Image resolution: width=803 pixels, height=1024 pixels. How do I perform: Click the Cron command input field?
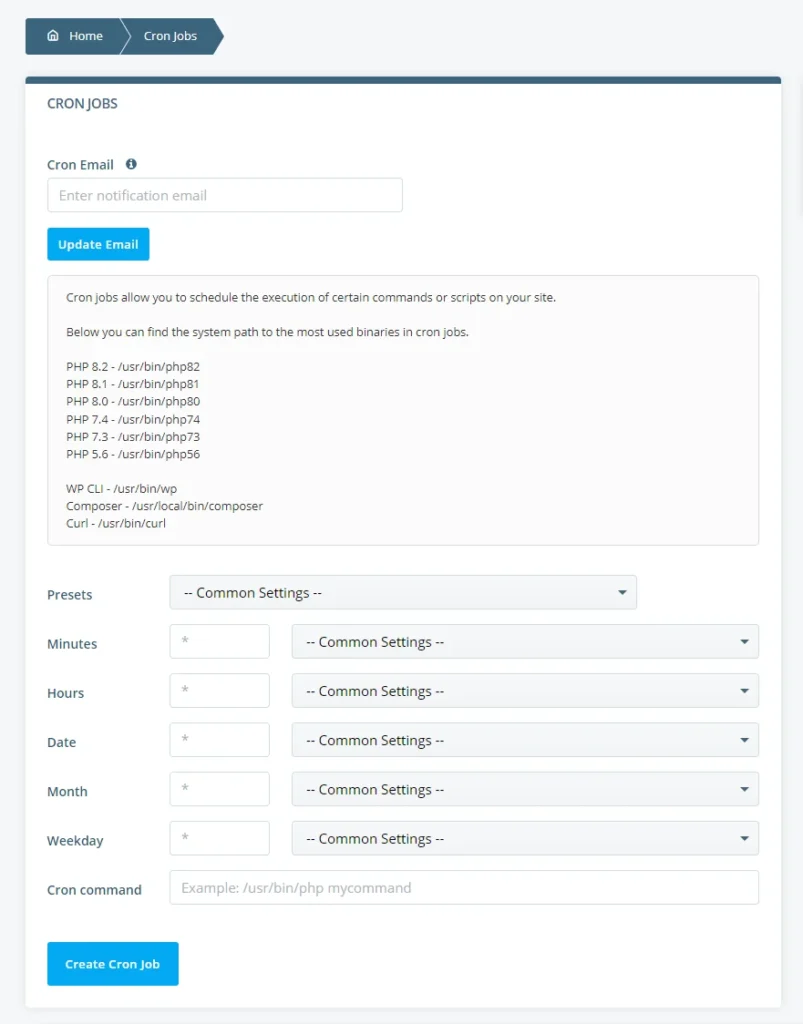[464, 888]
